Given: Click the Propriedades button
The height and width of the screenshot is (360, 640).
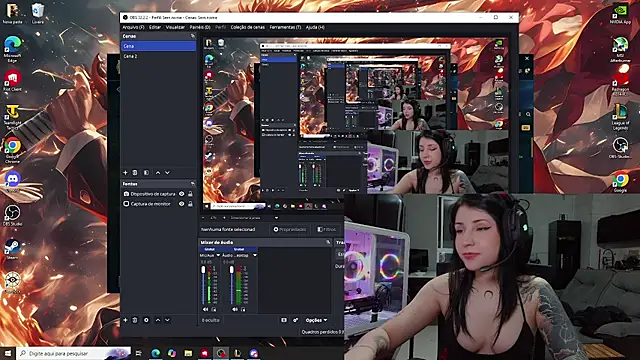Looking at the screenshot, I should (x=290, y=229).
